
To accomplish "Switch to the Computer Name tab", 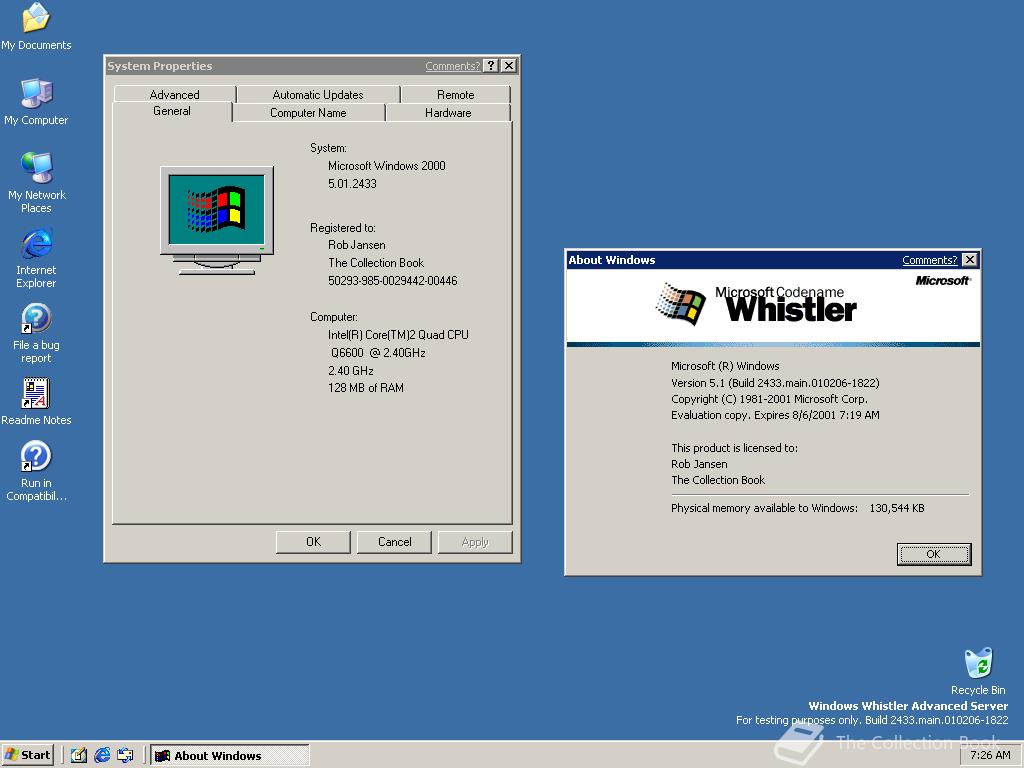I will [307, 113].
